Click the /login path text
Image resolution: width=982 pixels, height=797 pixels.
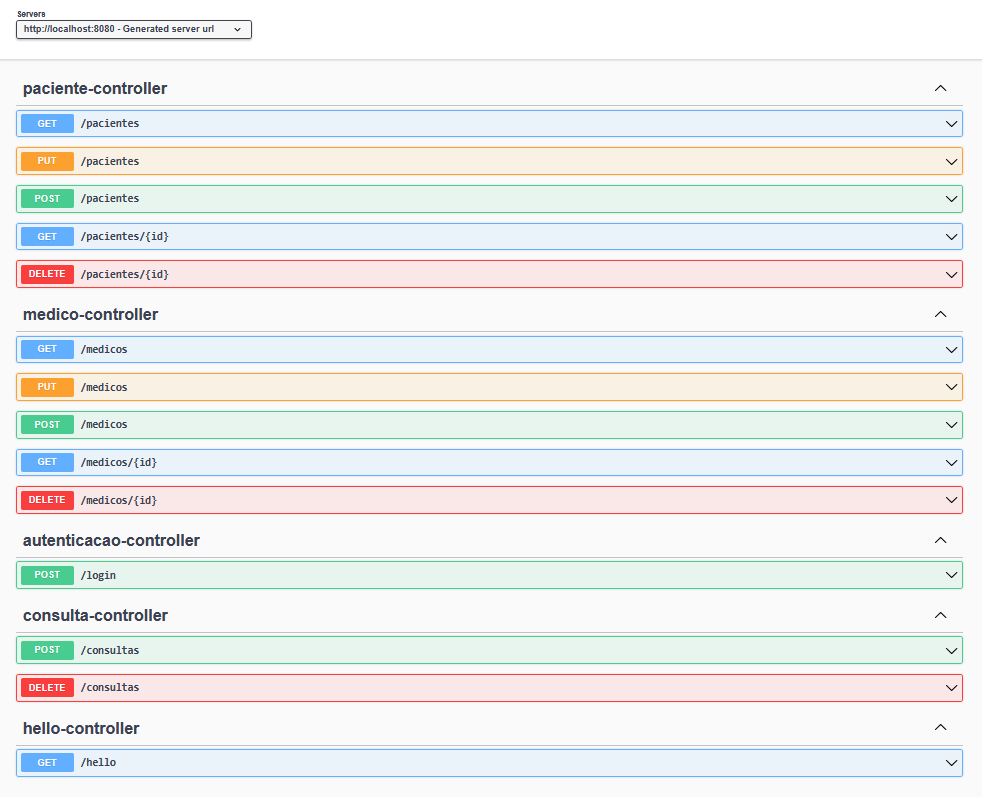point(98,575)
